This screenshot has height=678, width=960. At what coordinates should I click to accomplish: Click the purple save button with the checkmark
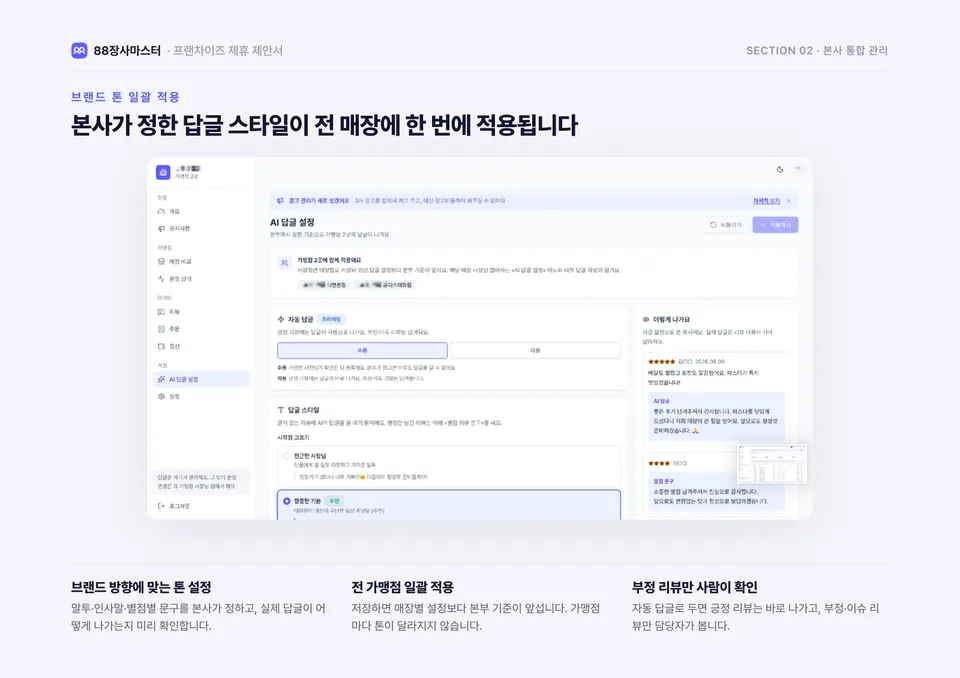point(775,225)
